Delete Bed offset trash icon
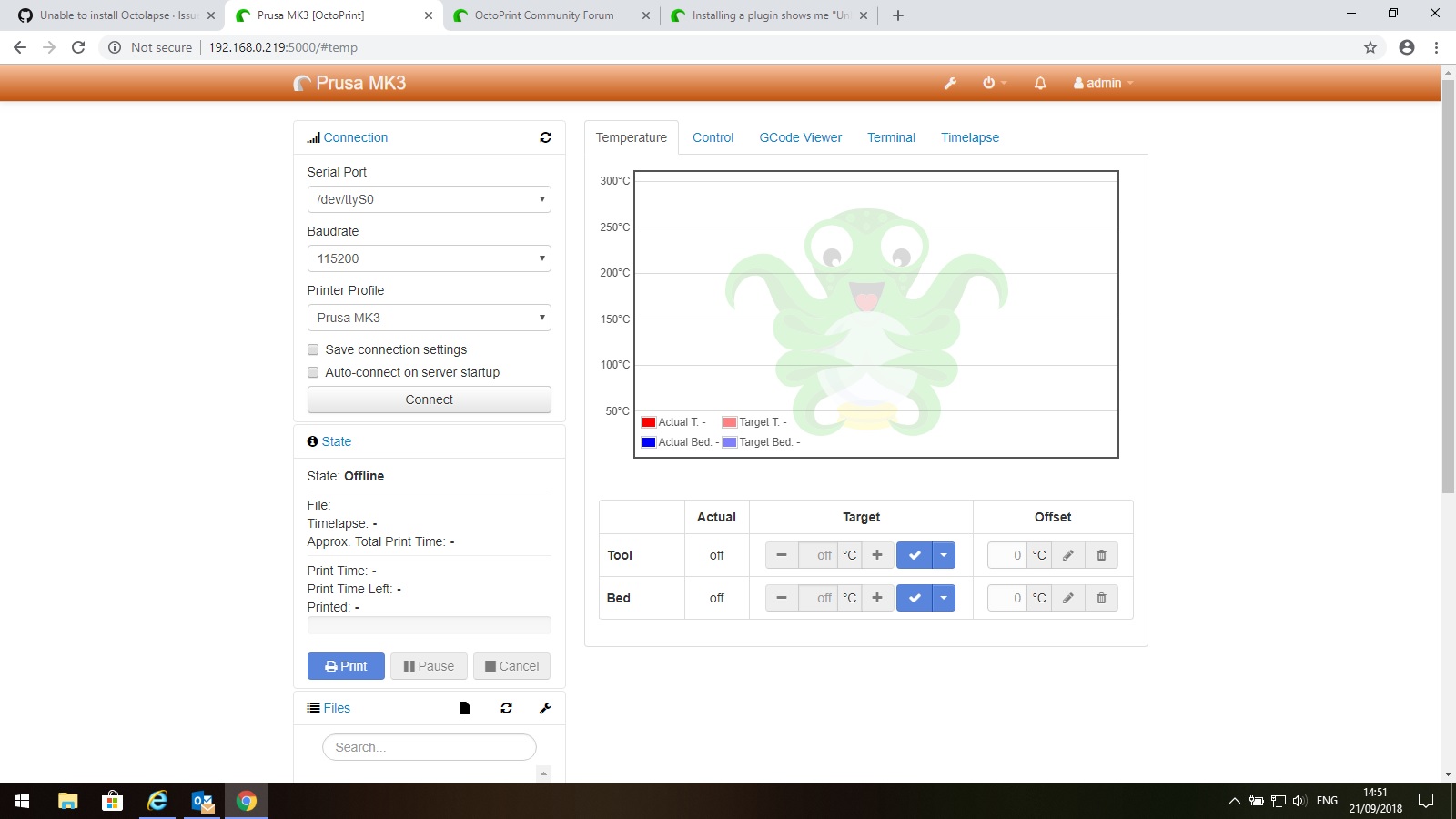1456x819 pixels. (x=1101, y=598)
